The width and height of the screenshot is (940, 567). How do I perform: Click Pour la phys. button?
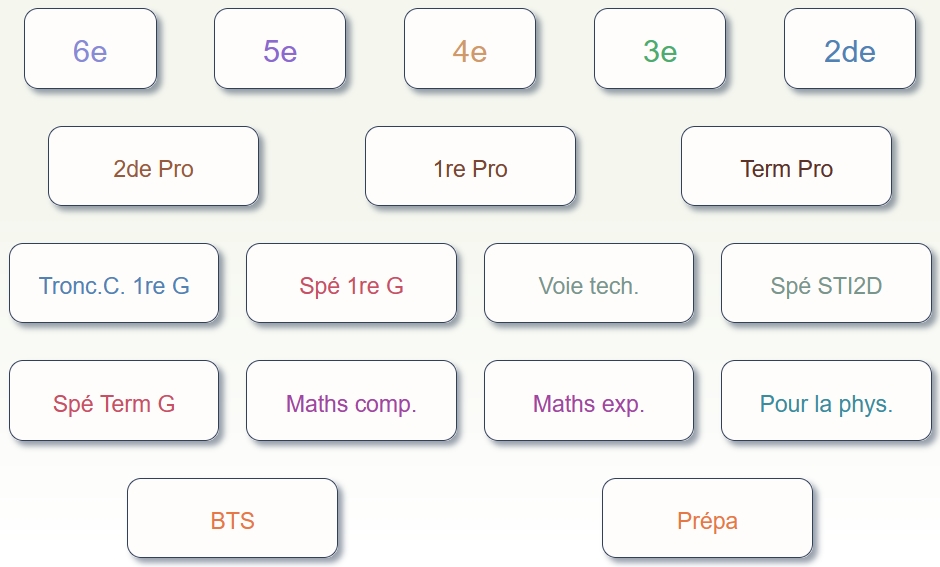pos(826,402)
